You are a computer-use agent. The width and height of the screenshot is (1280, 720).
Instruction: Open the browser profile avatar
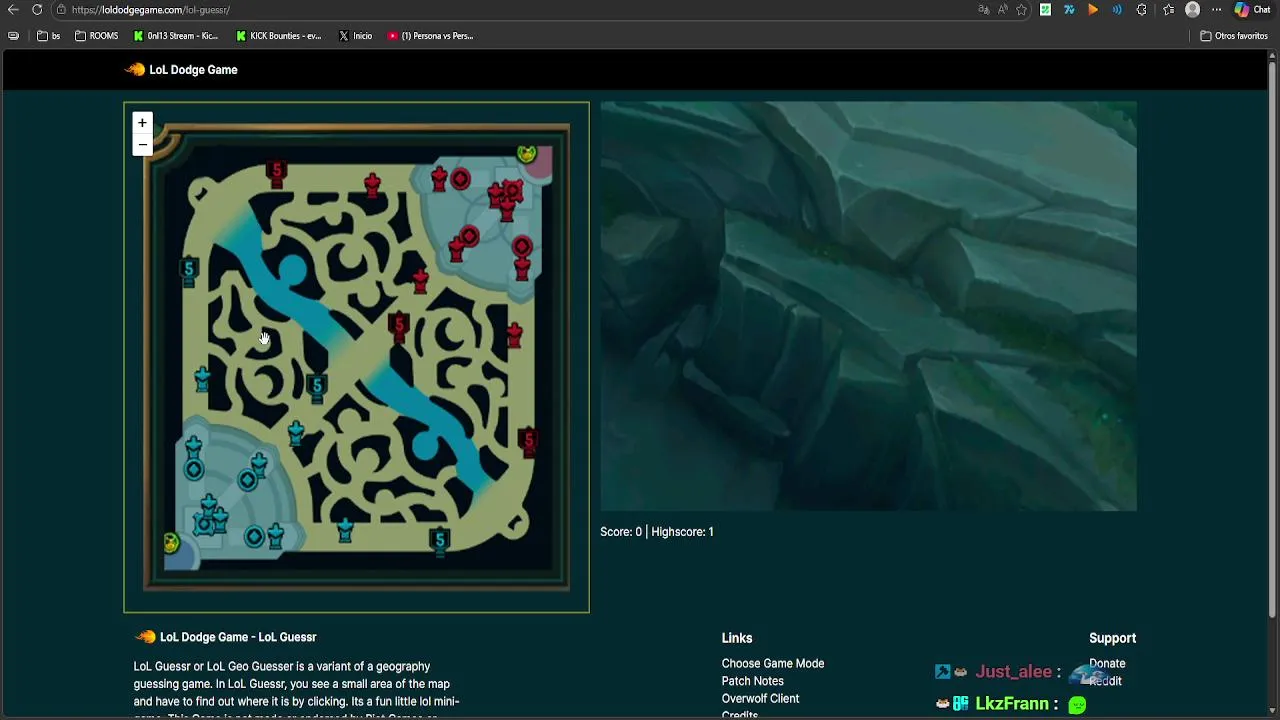click(x=1192, y=10)
